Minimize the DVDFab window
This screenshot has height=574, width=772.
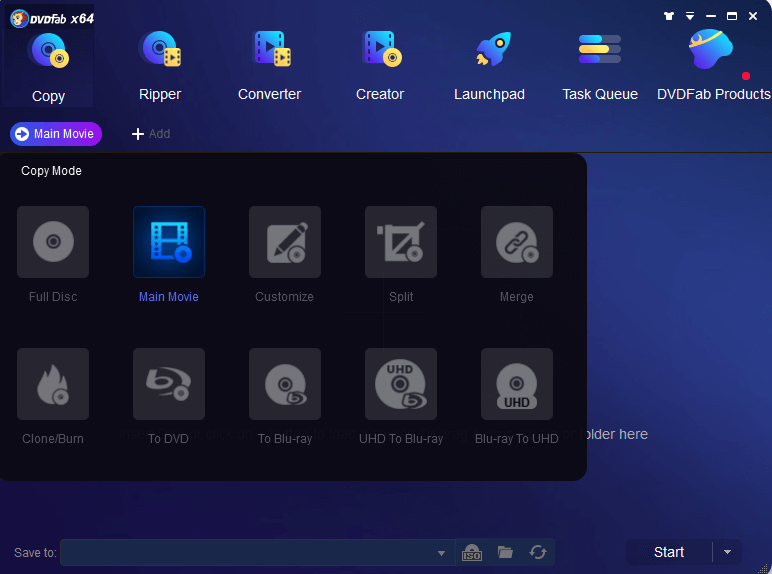710,16
